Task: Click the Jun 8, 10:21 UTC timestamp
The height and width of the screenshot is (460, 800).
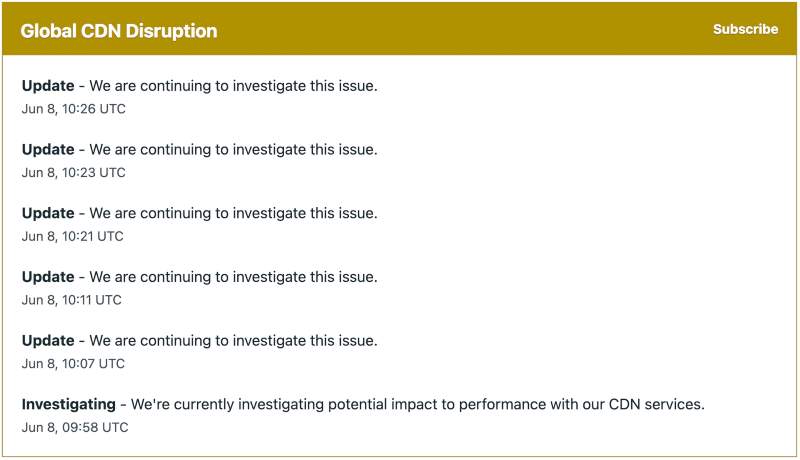Action: pyautogui.click(x=73, y=236)
